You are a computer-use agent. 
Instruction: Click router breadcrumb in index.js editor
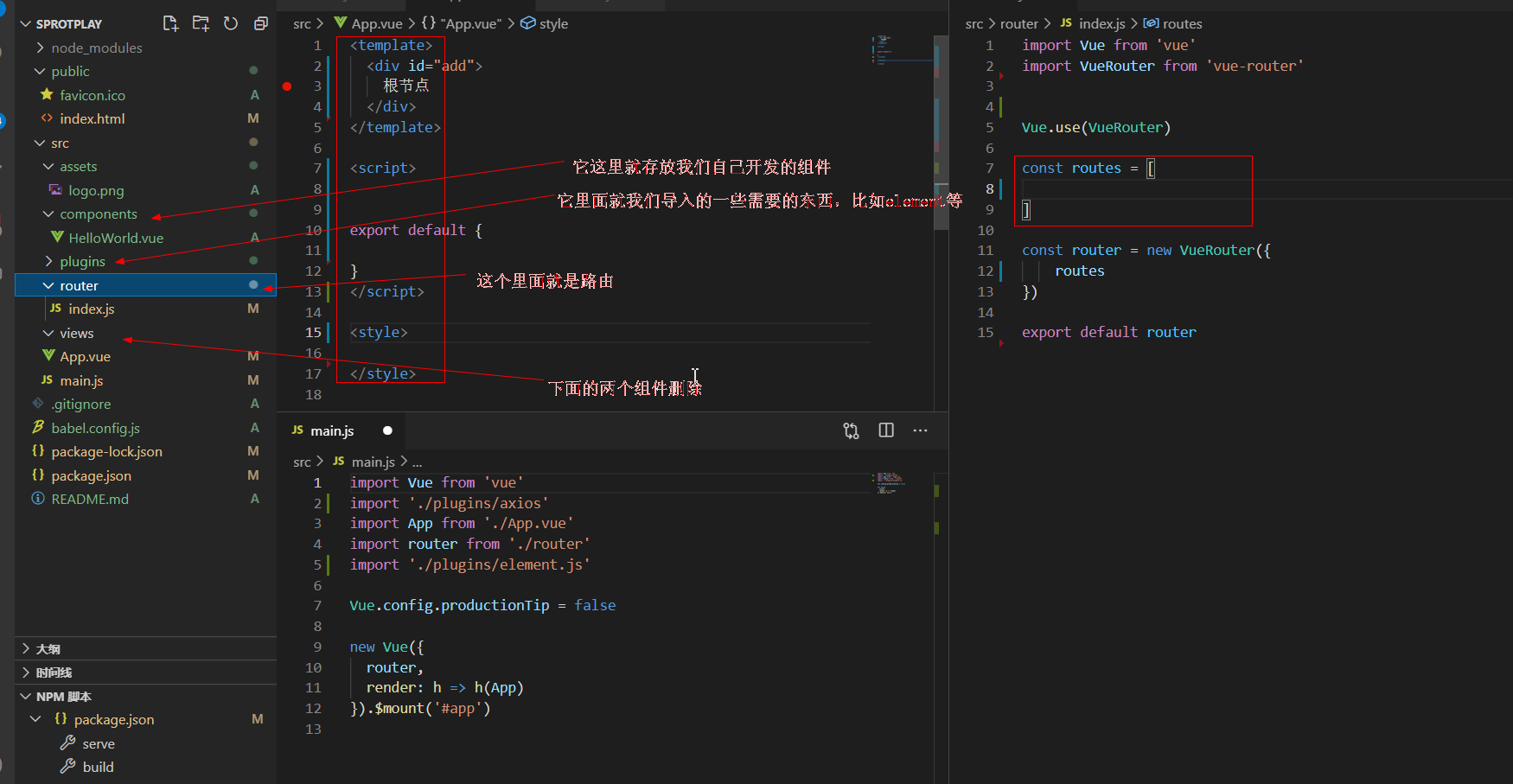[x=1018, y=23]
